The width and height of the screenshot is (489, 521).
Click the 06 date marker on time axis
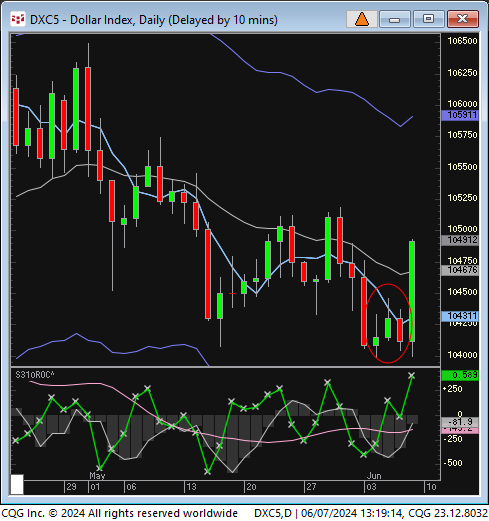click(131, 487)
